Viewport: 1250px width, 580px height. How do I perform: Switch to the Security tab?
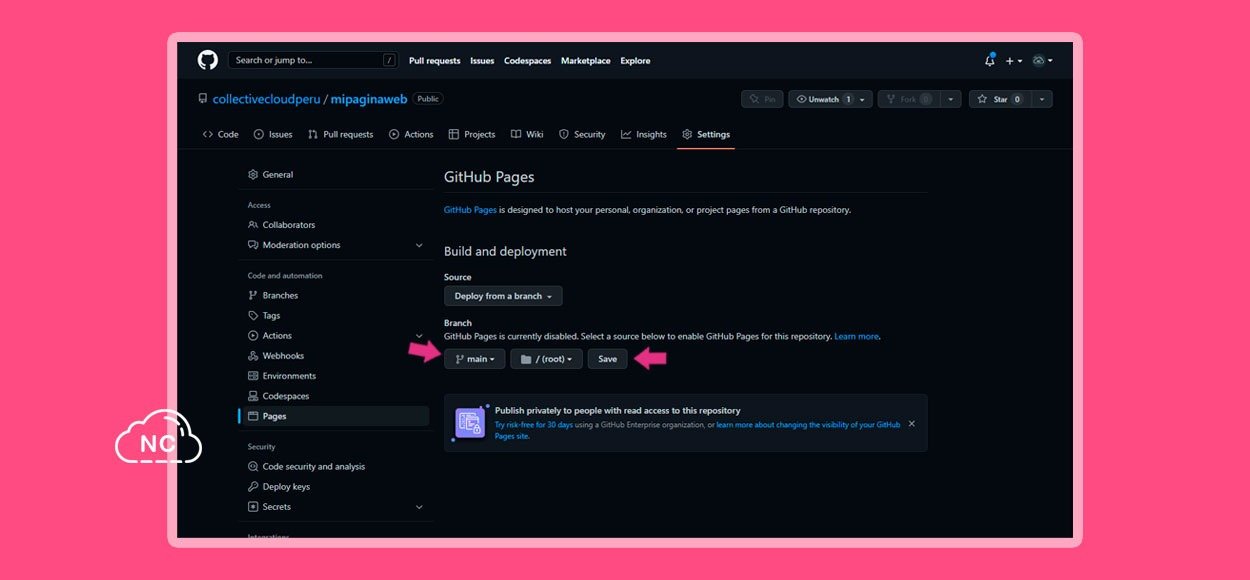[582, 134]
